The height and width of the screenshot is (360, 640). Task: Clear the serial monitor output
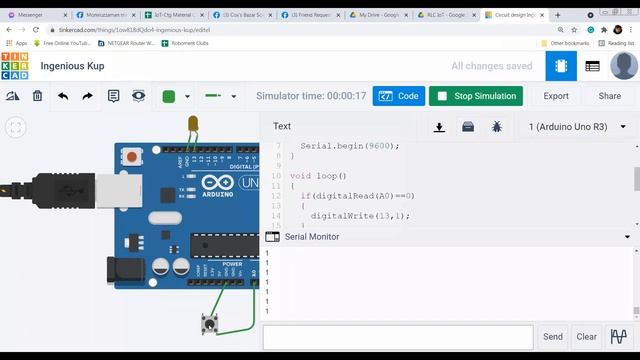[x=586, y=337]
